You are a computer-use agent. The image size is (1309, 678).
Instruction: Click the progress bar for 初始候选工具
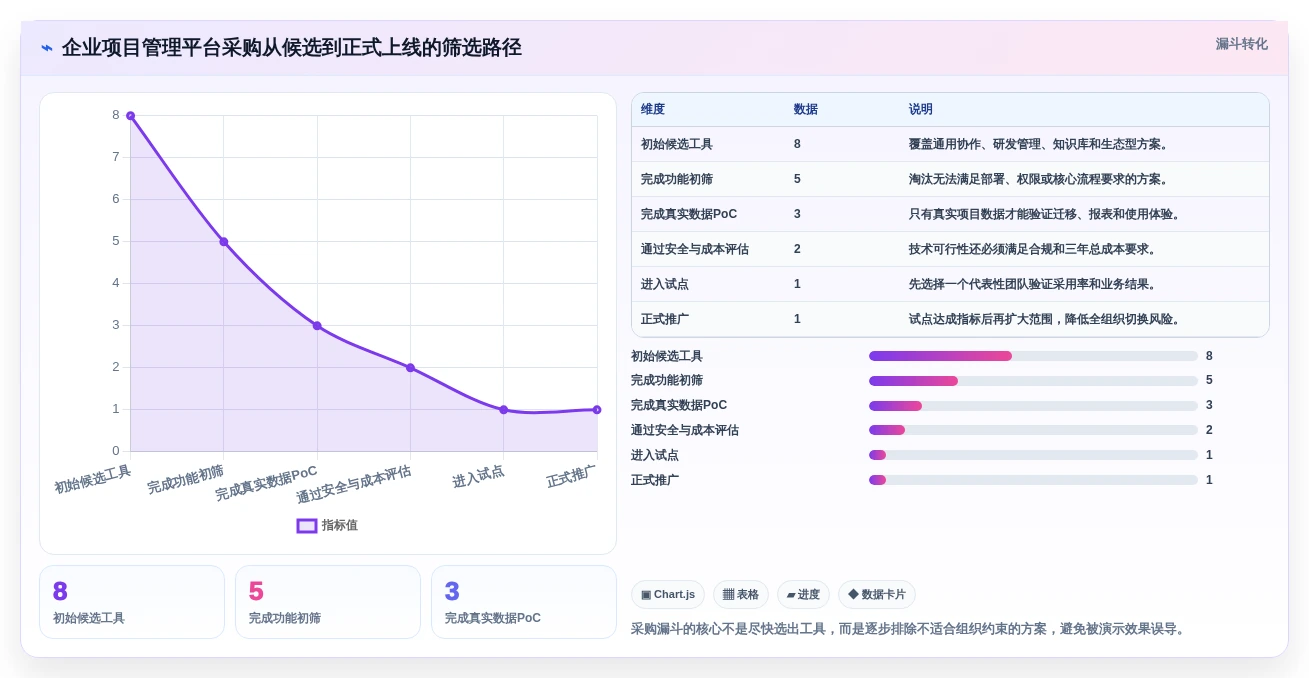(x=1033, y=356)
